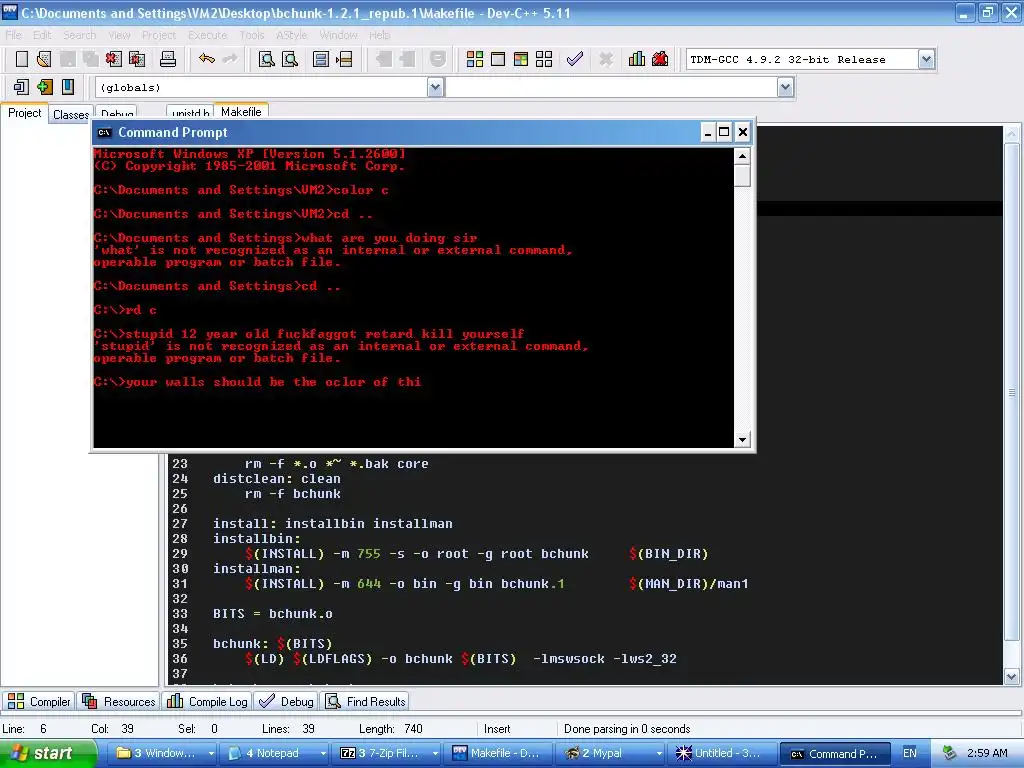Click the Profile Analysis bar chart icon
Image resolution: width=1024 pixels, height=768 pixels.
(637, 59)
